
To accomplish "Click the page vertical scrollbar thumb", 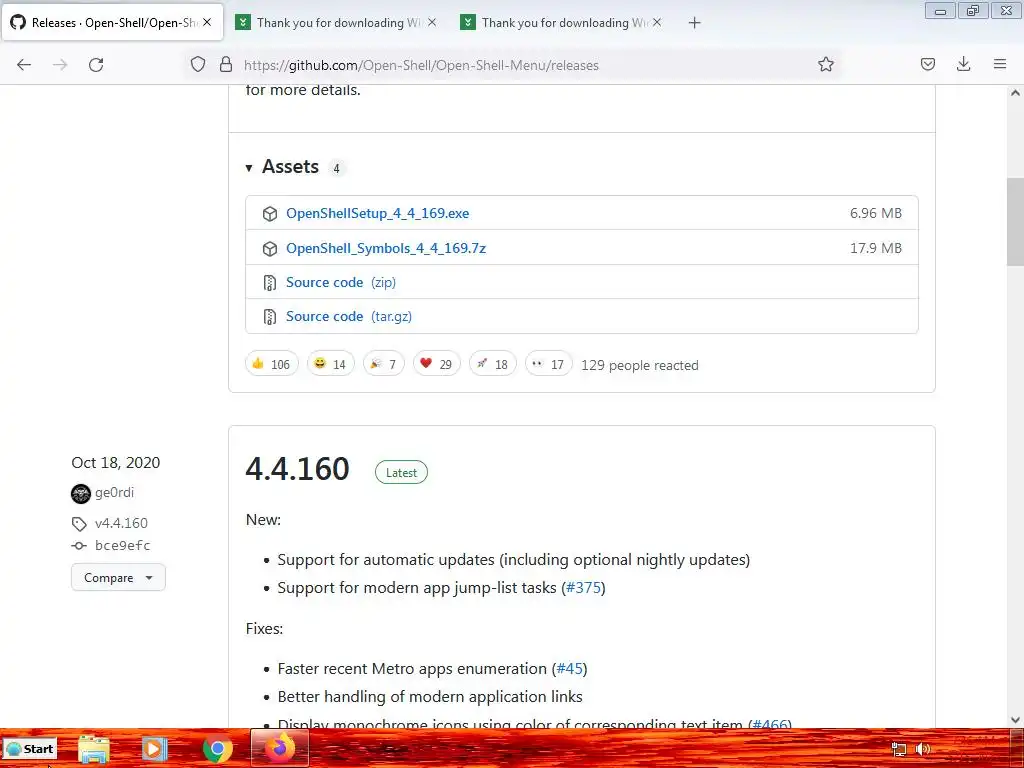I will pyautogui.click(x=1015, y=222).
